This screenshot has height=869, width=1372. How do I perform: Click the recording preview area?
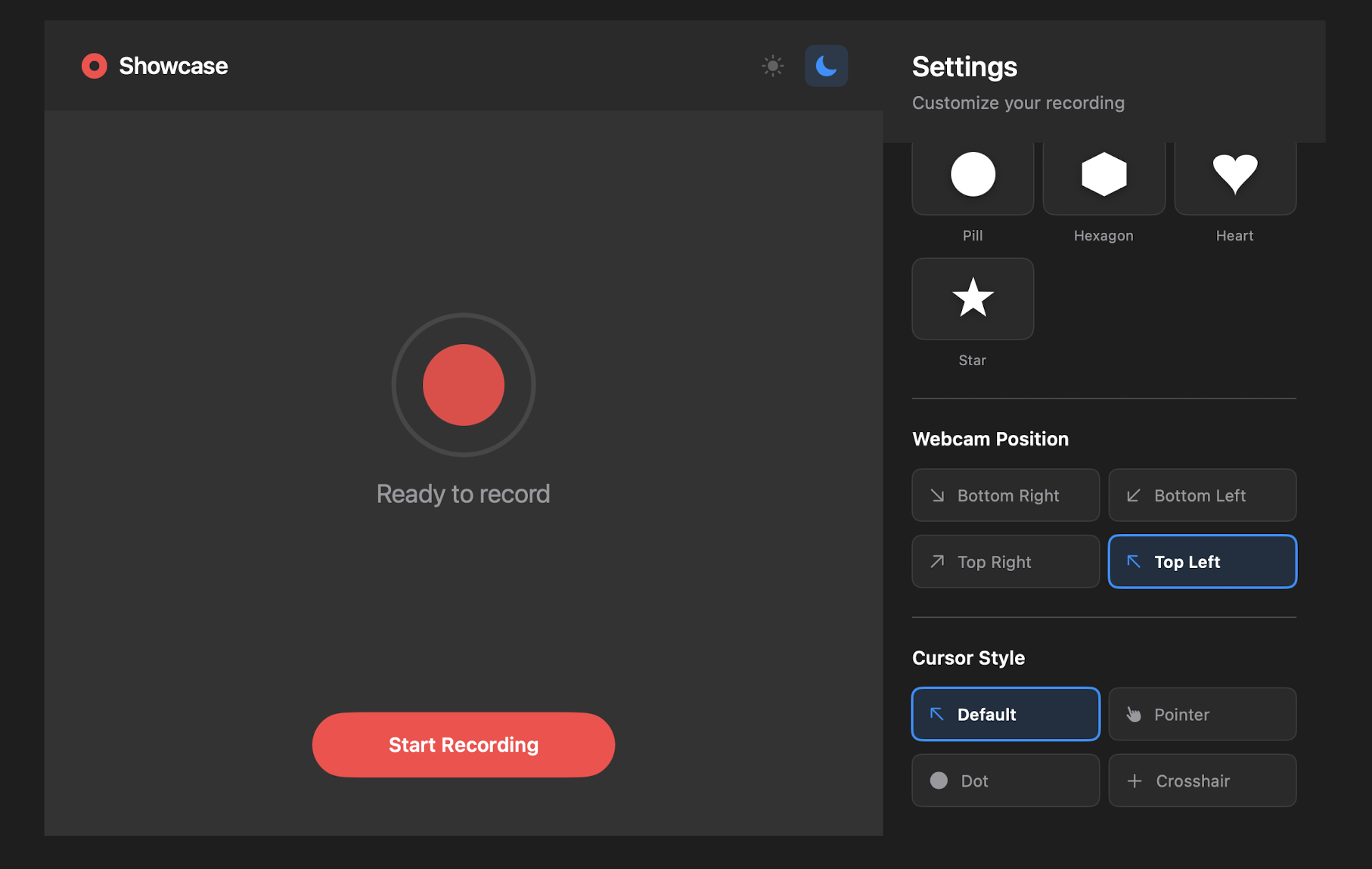point(464,227)
